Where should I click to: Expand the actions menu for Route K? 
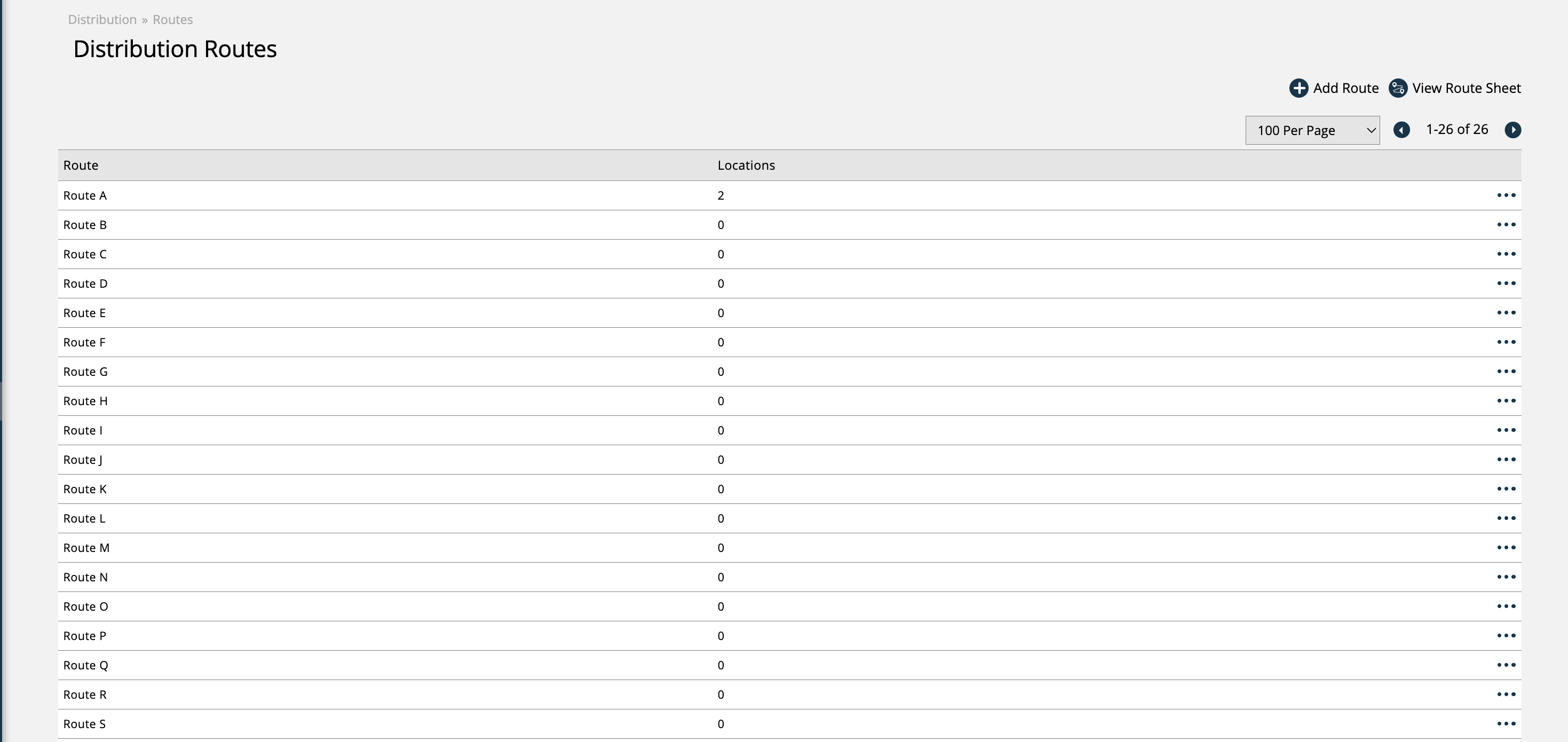1506,490
